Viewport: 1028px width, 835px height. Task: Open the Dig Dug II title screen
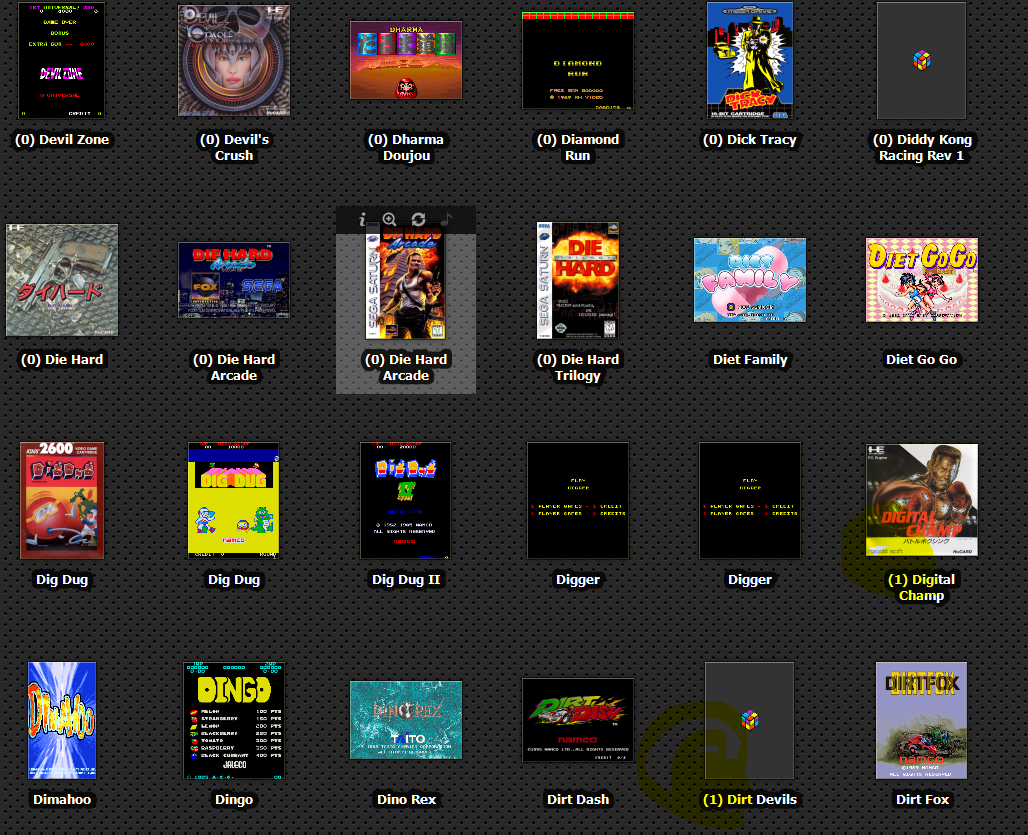406,500
